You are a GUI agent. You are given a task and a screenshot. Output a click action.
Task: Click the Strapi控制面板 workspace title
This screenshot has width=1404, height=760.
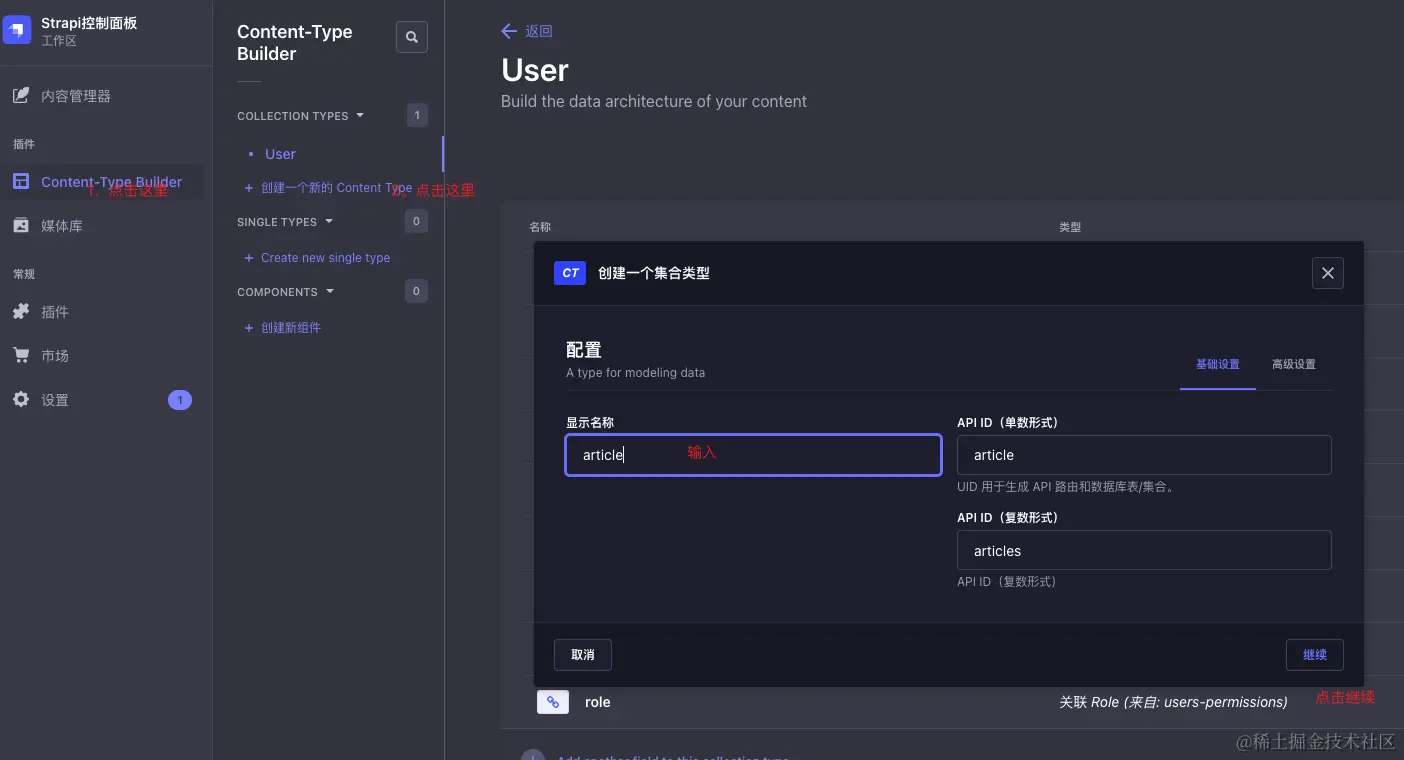(x=89, y=23)
